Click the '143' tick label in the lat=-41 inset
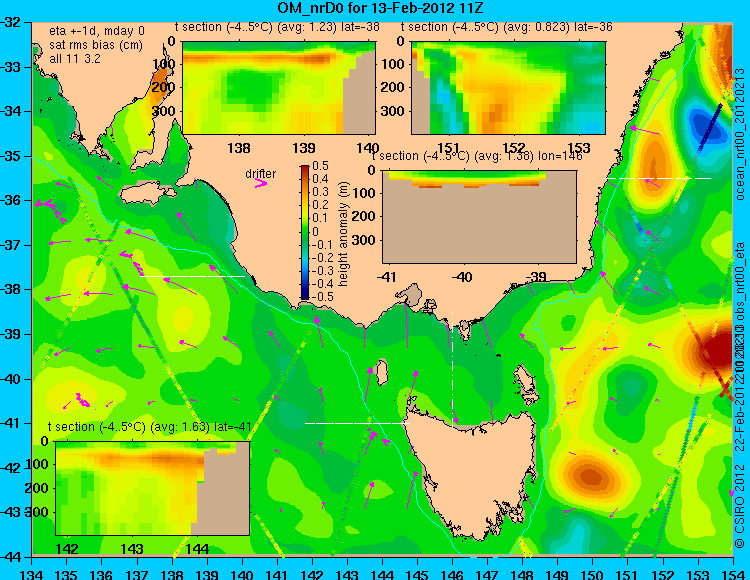Image resolution: width=750 pixels, height=580 pixels. (x=132, y=548)
